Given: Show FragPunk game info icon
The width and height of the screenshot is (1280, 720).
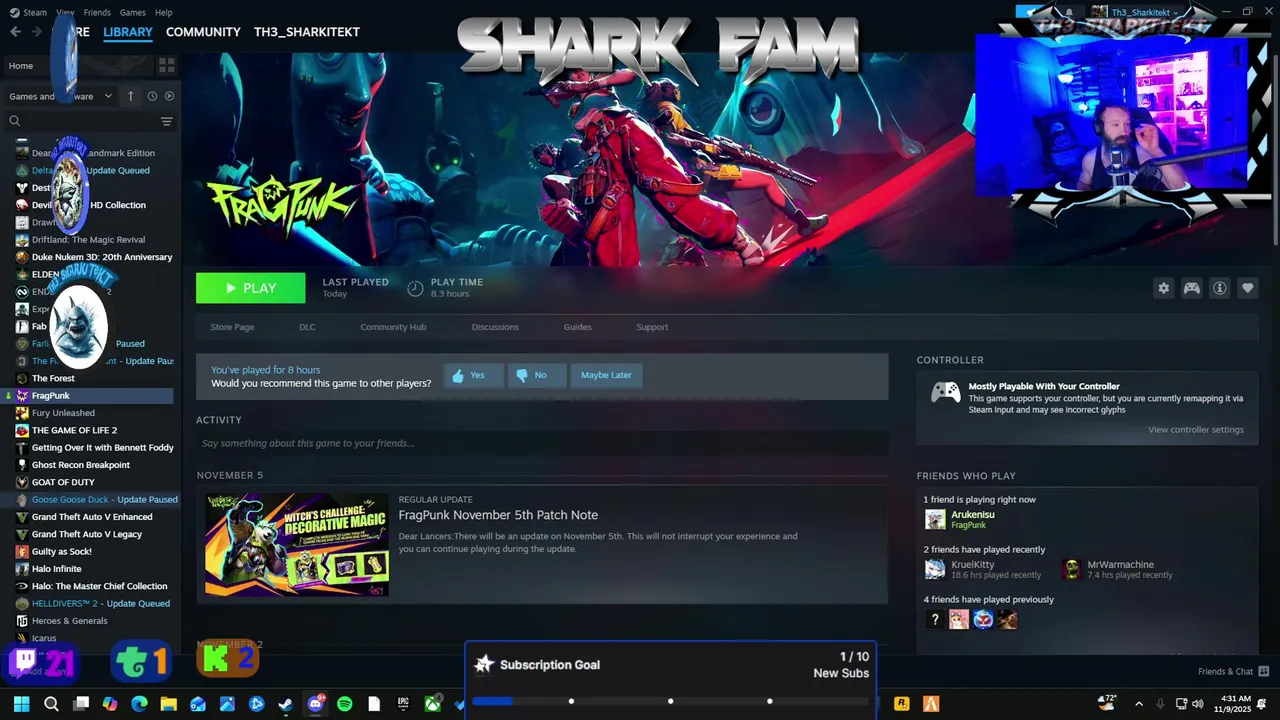Looking at the screenshot, I should pos(1220,288).
